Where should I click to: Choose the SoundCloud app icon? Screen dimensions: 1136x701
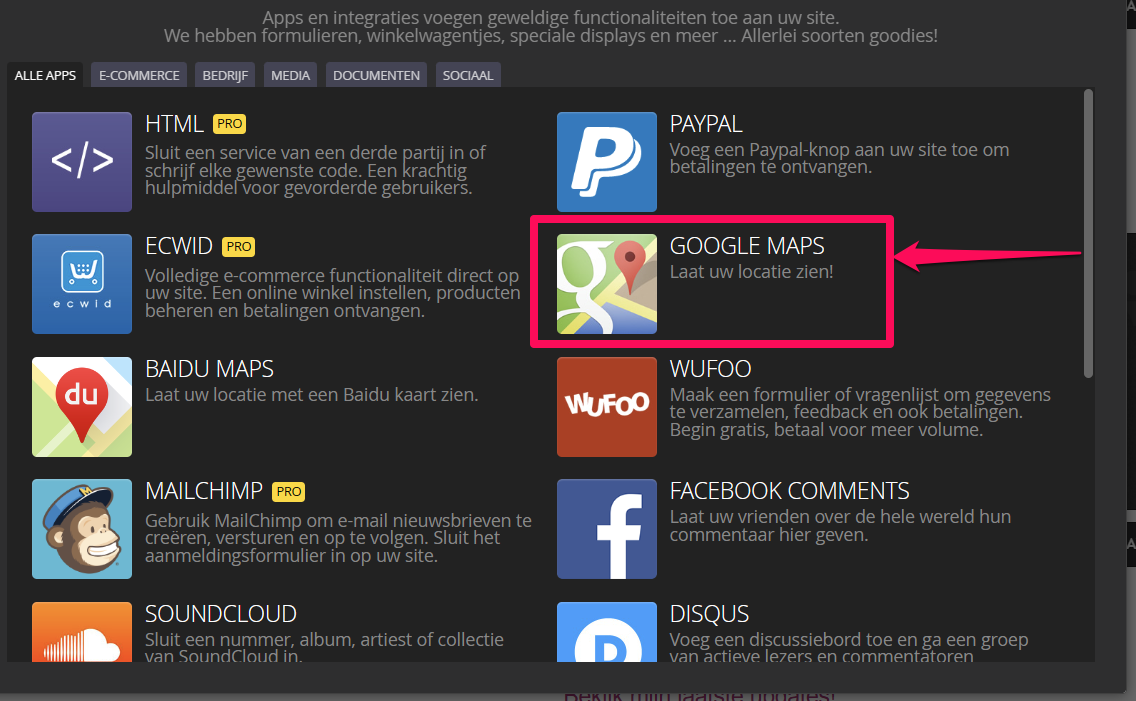tap(82, 631)
